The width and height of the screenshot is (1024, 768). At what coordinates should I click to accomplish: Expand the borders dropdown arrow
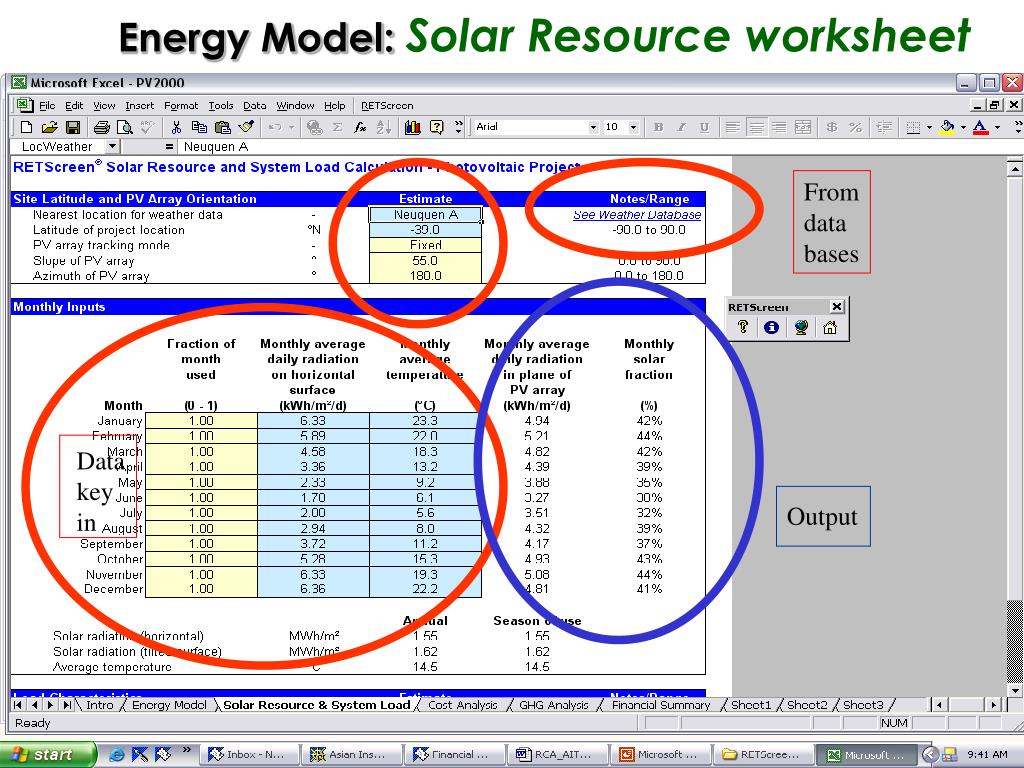point(929,127)
